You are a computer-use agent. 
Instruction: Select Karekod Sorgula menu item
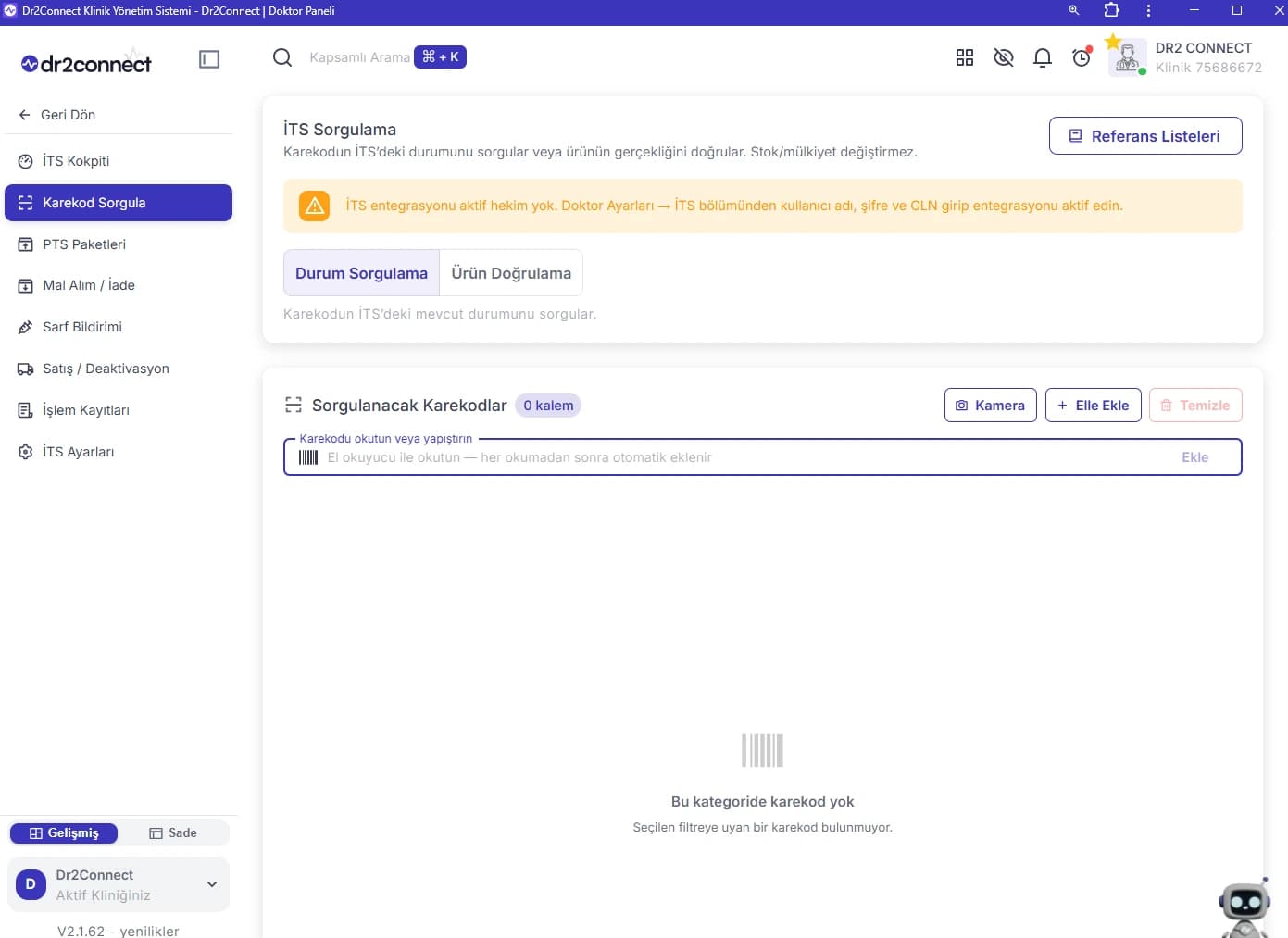click(x=119, y=203)
